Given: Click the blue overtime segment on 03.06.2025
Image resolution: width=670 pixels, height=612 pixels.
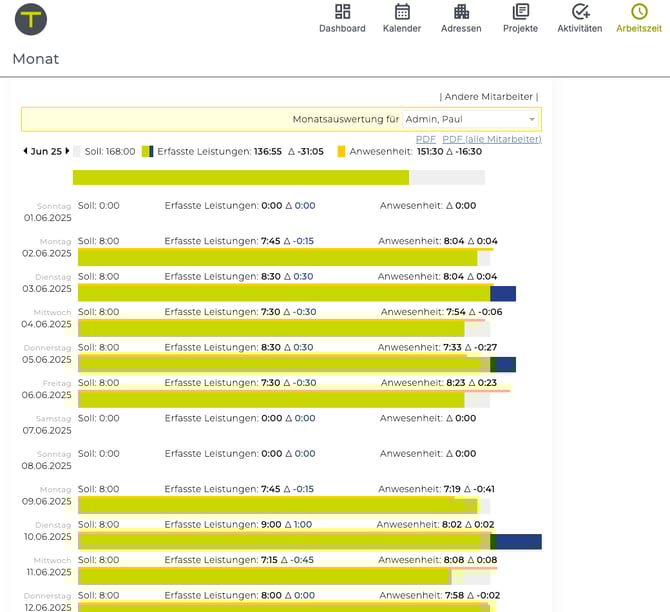Looking at the screenshot, I should (503, 294).
